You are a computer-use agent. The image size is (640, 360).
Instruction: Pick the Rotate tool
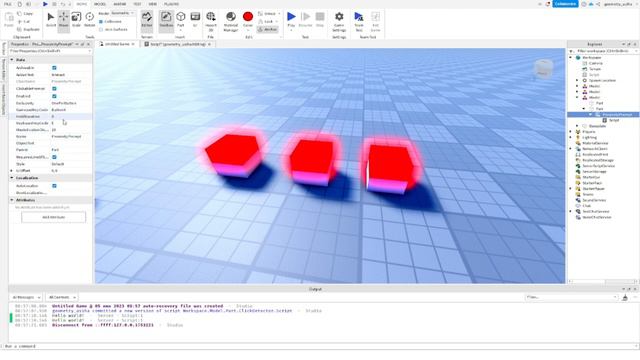(x=89, y=20)
